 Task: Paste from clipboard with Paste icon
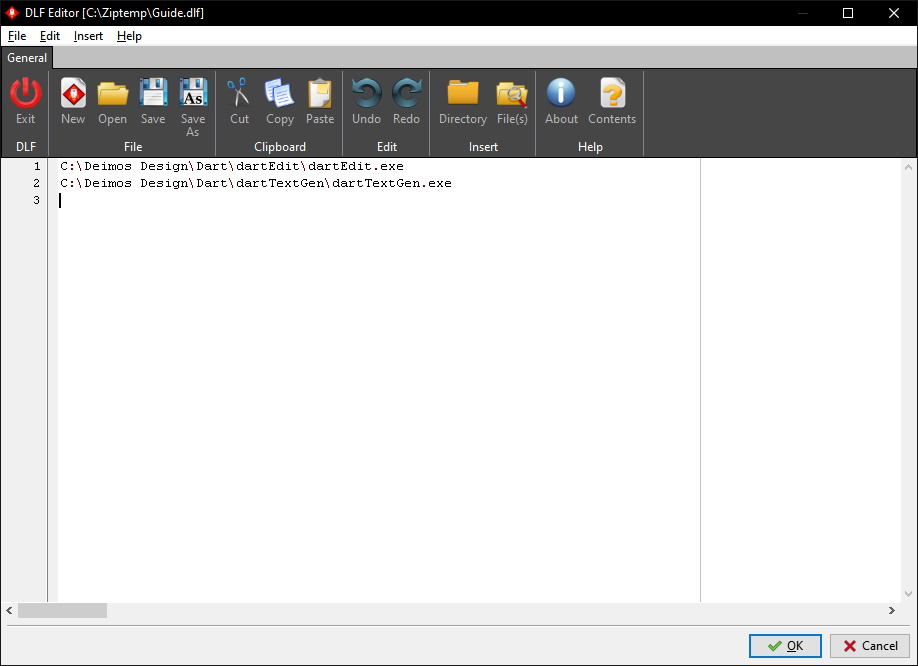click(x=320, y=93)
